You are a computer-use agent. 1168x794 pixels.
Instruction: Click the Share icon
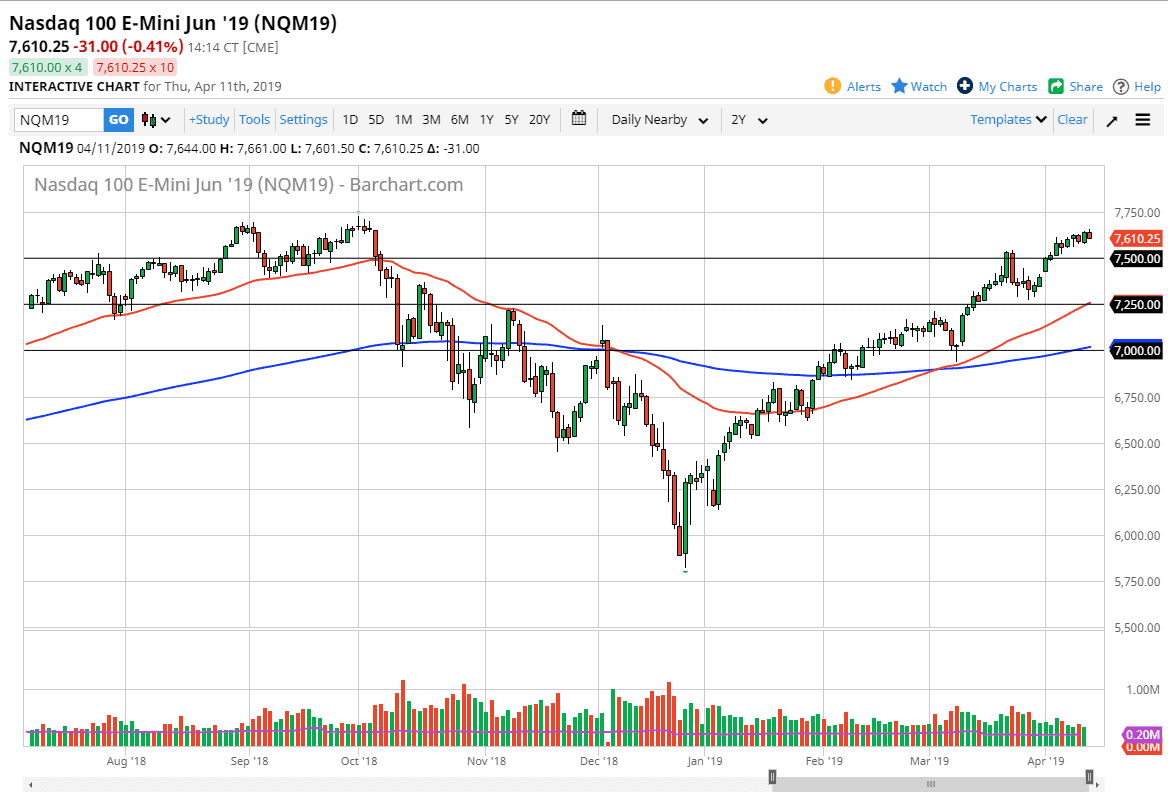coord(1056,87)
